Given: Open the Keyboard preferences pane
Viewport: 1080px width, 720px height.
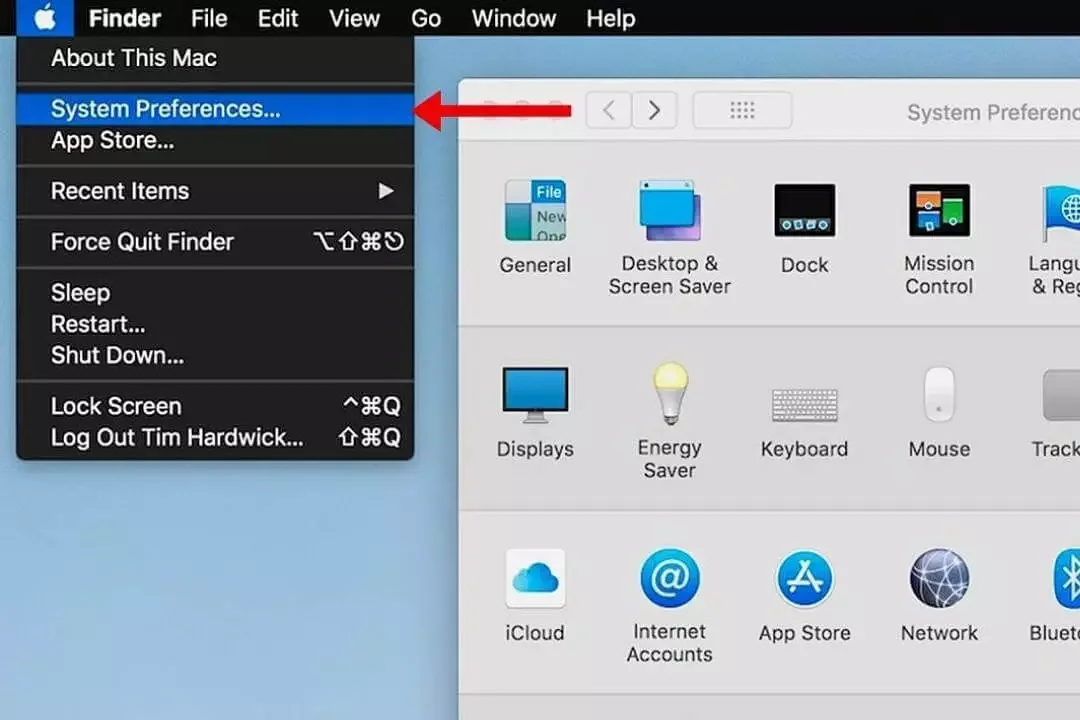Looking at the screenshot, I should coord(804,404).
